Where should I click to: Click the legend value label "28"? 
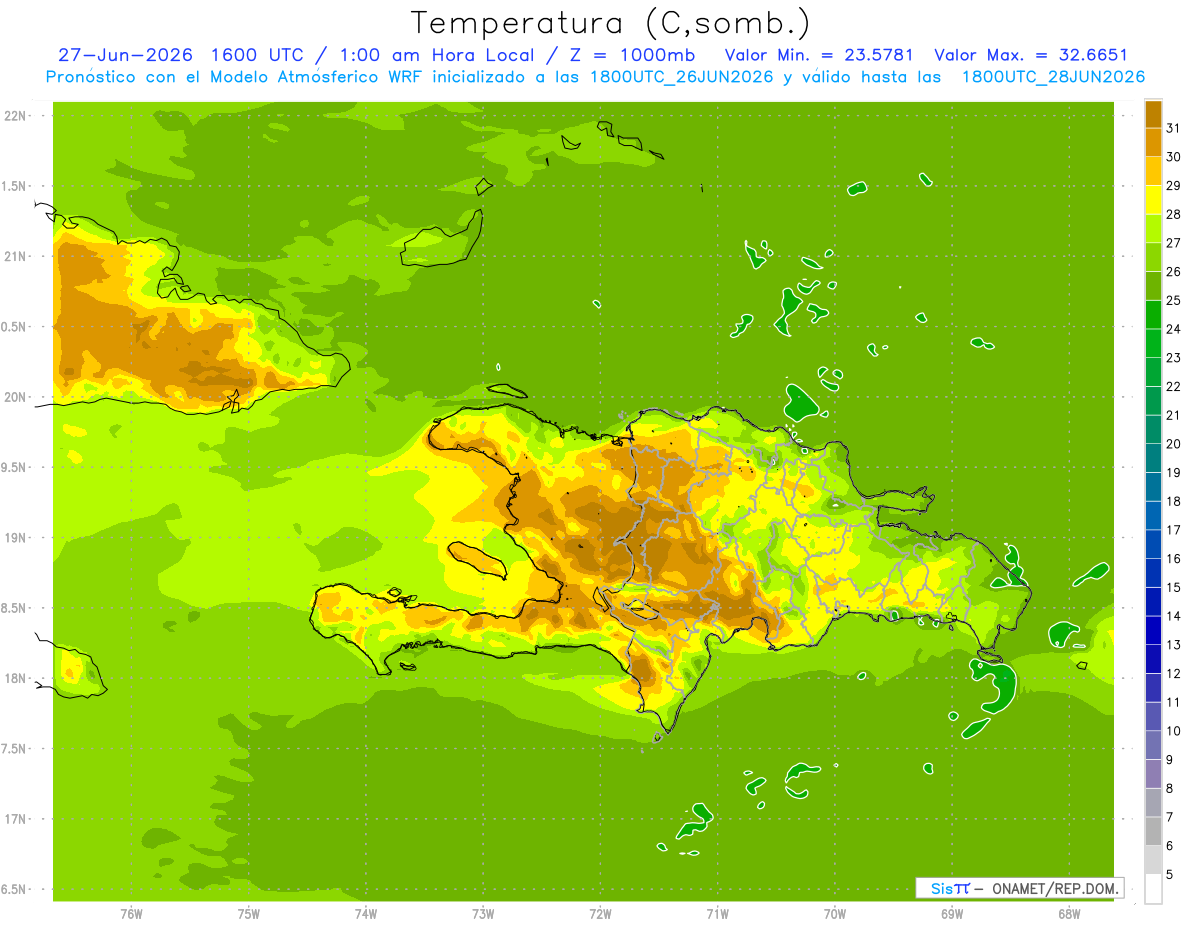(1174, 215)
